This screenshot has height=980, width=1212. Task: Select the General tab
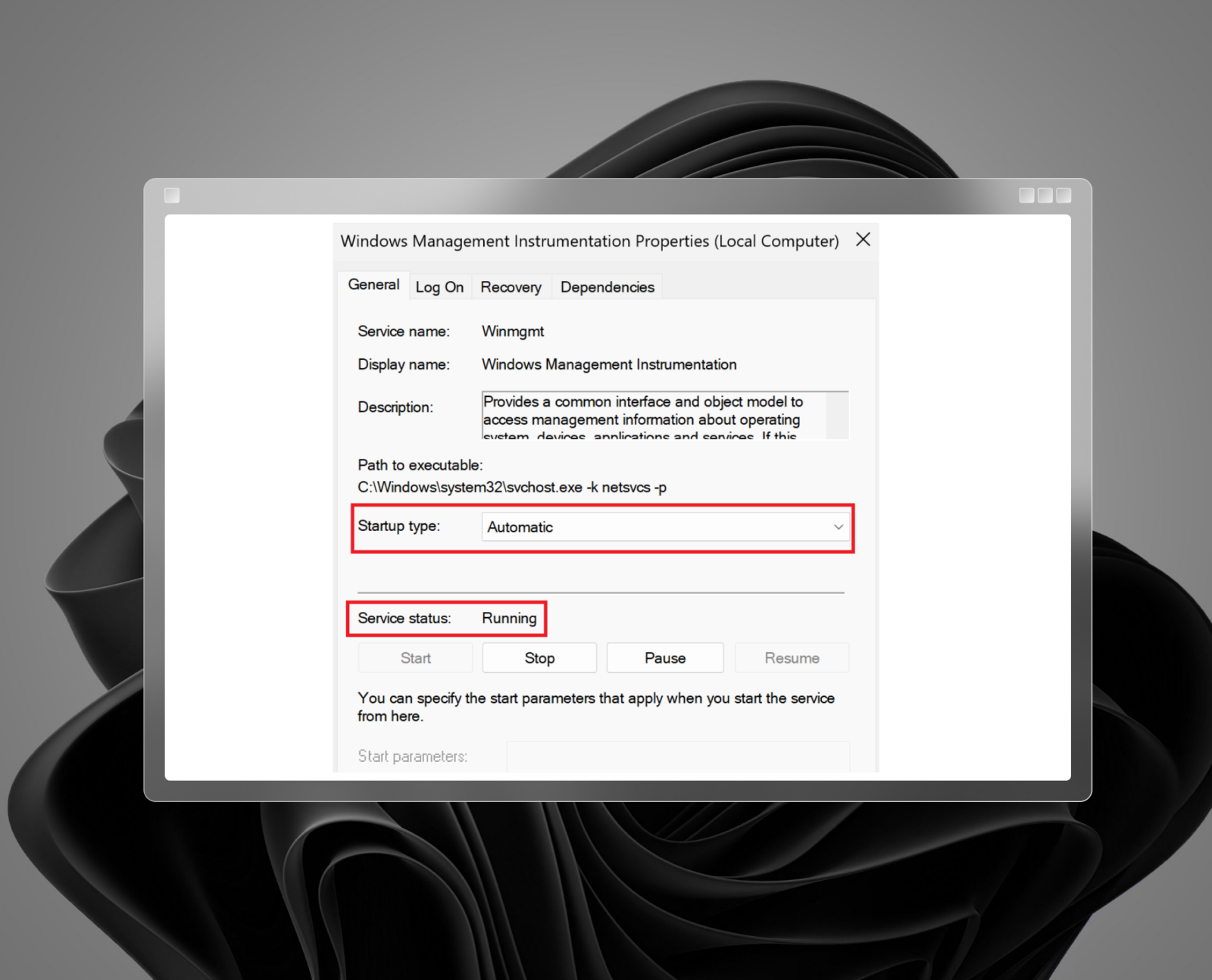[x=373, y=284]
